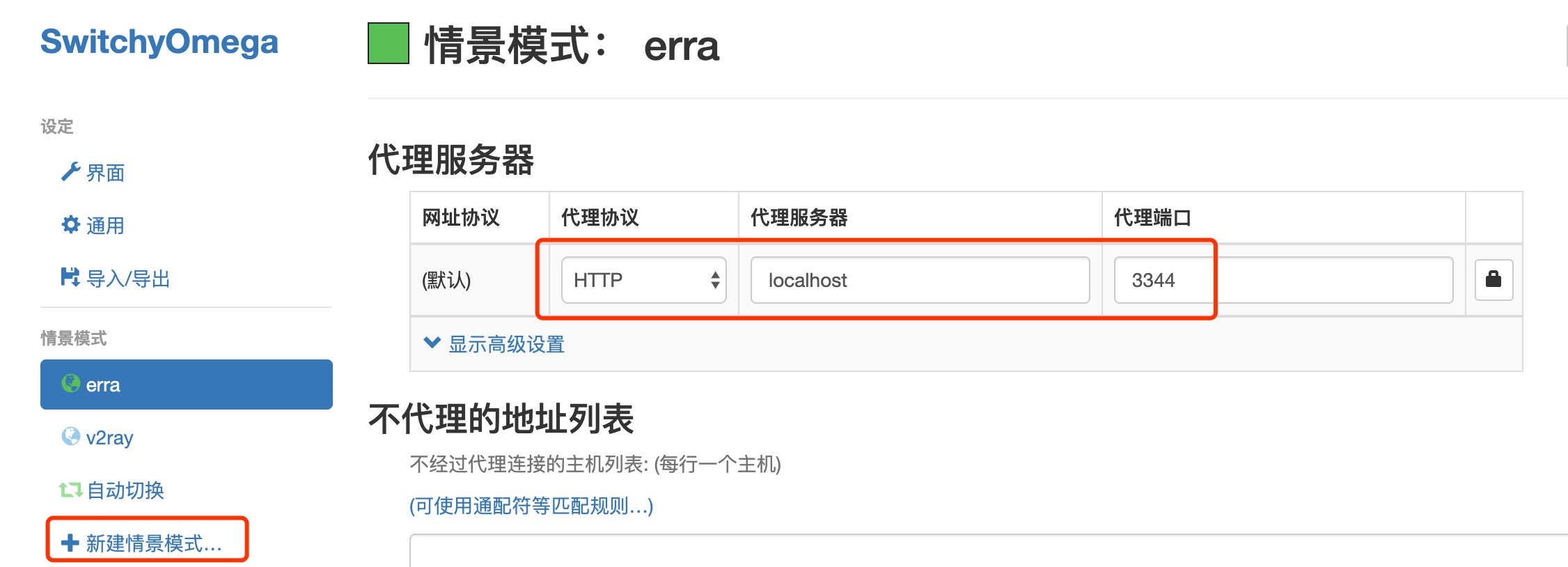Click the 新建情景模式... link
The height and width of the screenshot is (567, 1568).
click(153, 543)
